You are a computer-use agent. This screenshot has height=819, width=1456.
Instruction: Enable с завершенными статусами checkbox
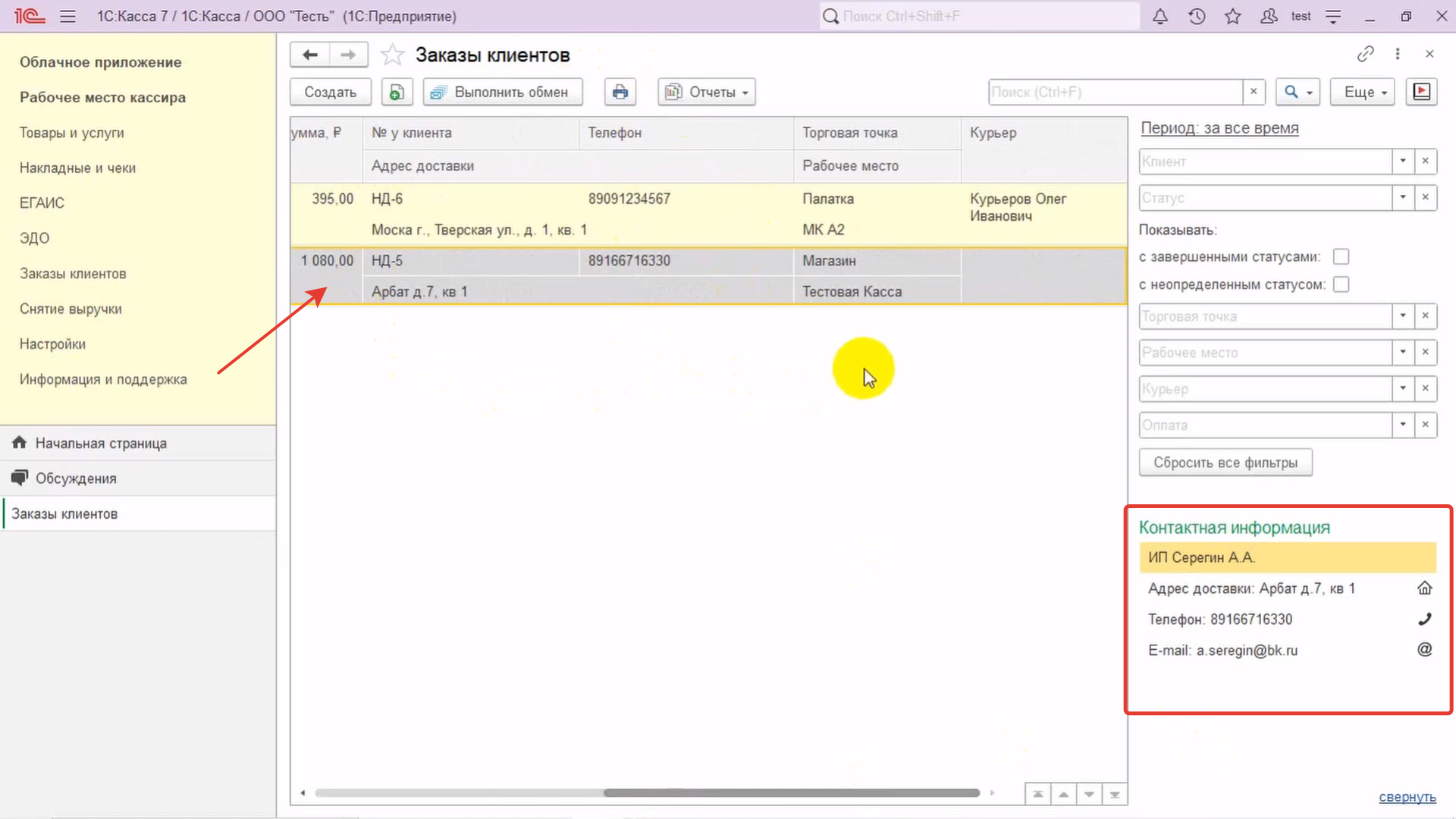[x=1341, y=257]
